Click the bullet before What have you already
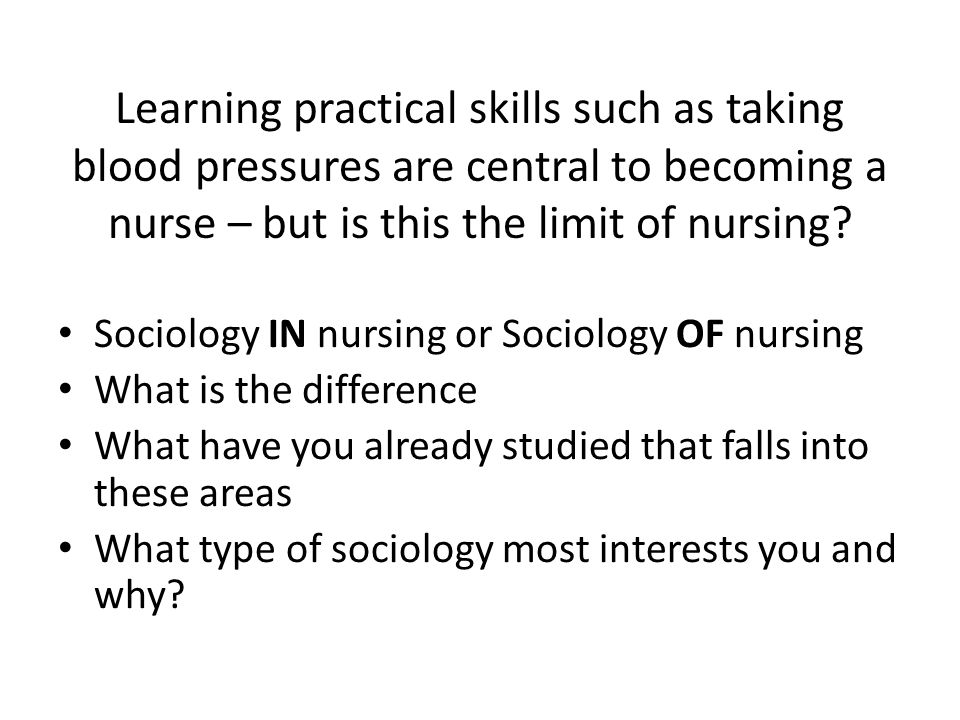This screenshot has width=960, height=720. pos(66,444)
